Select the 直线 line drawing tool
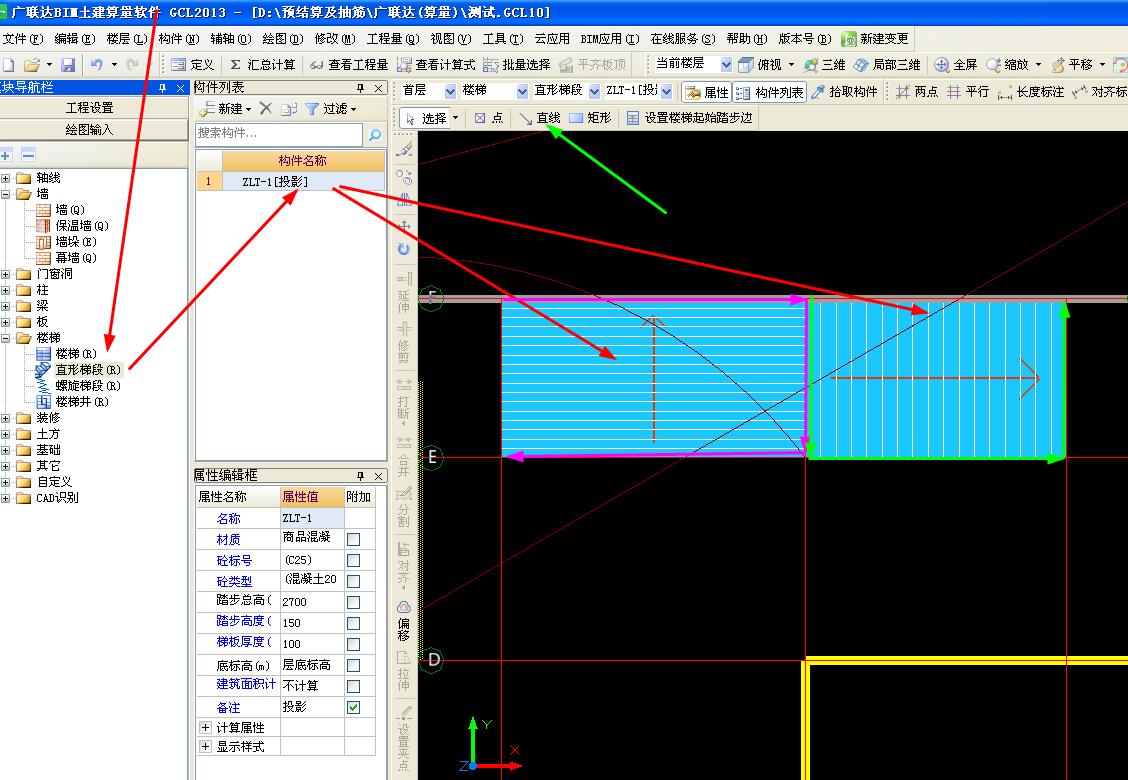 (x=540, y=118)
